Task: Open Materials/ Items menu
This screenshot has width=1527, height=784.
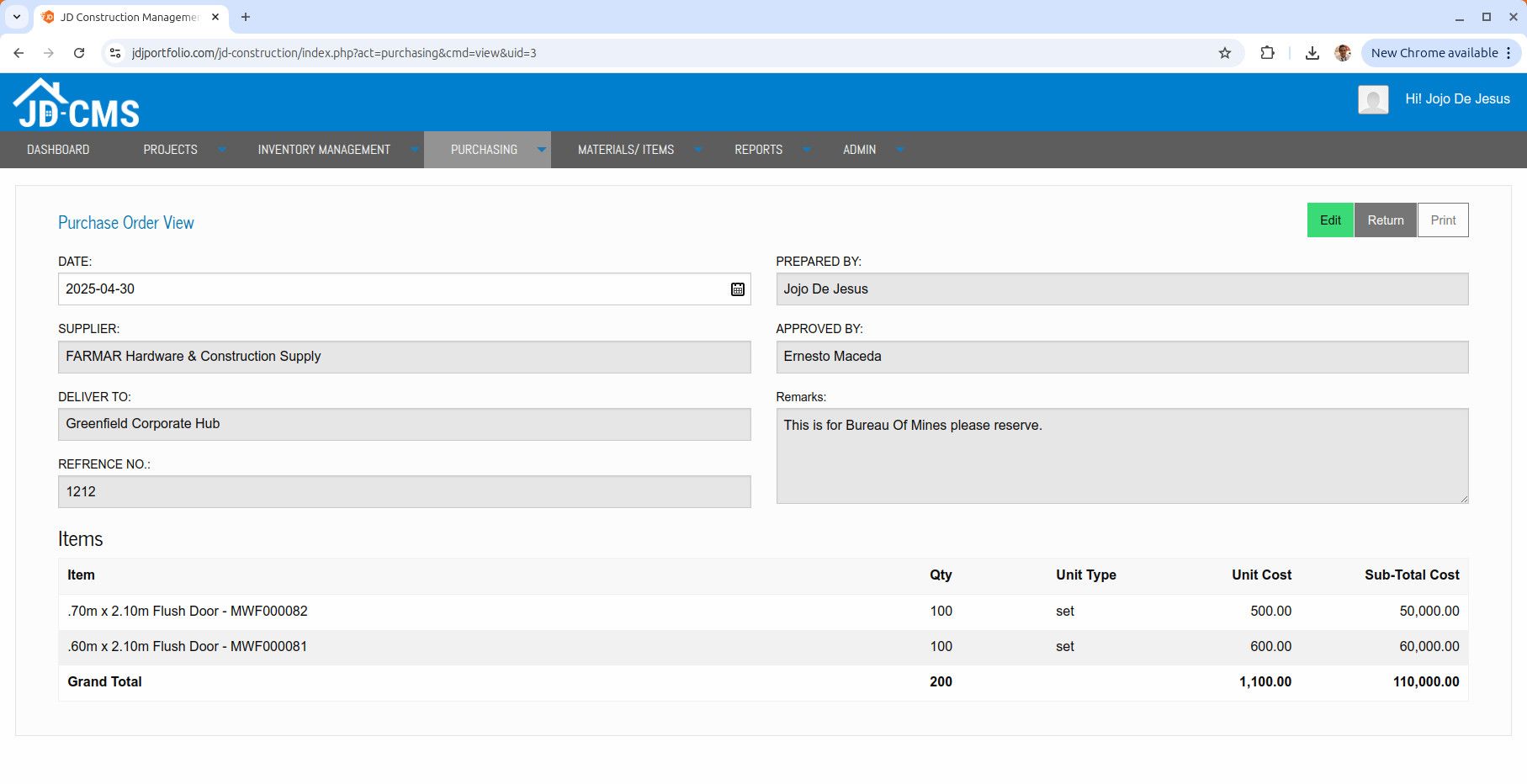Action: click(x=625, y=150)
